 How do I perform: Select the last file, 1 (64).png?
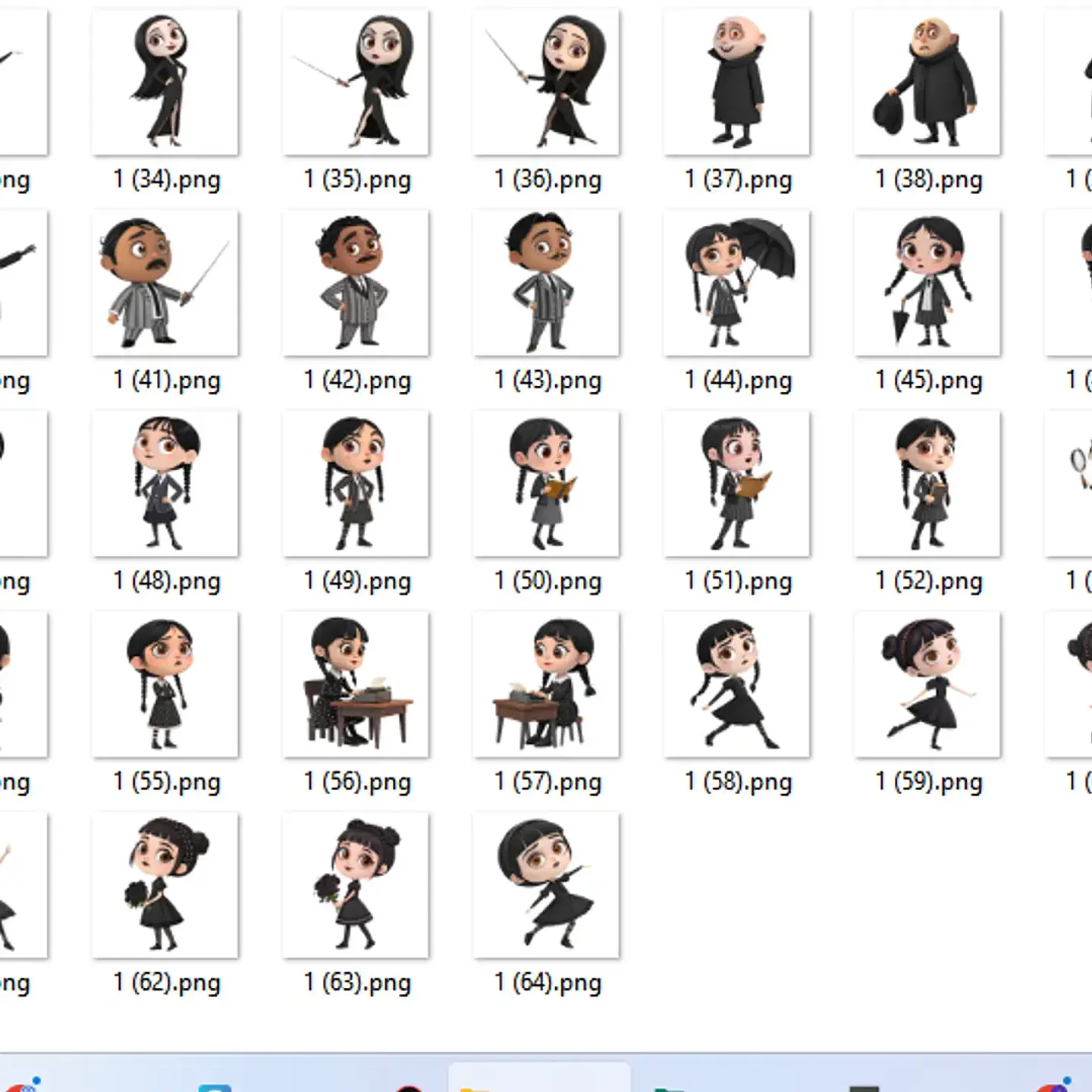click(x=546, y=885)
